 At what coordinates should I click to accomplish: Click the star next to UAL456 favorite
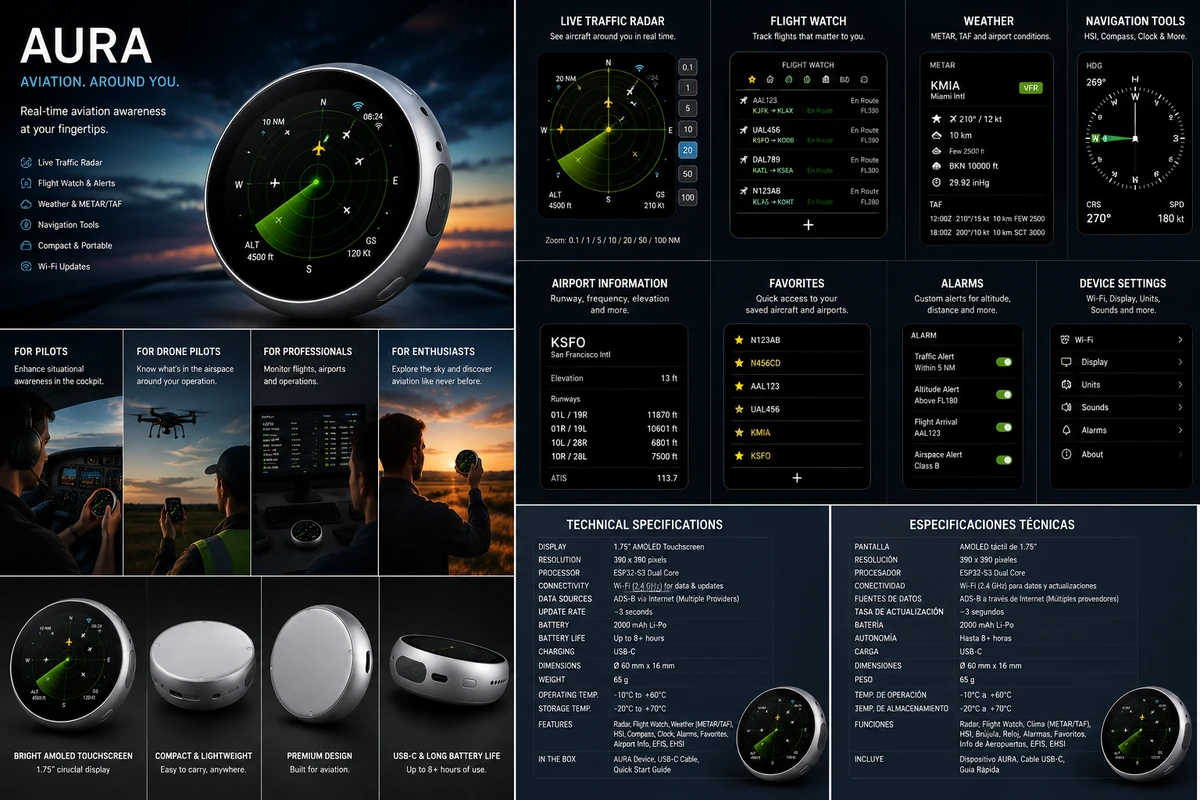pos(739,409)
